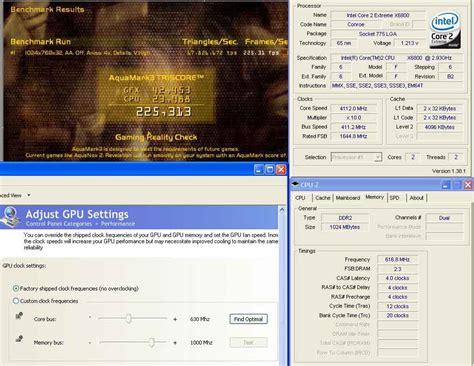The image size is (474, 366).
Task: Click the disabled Test button
Action: click(x=248, y=342)
